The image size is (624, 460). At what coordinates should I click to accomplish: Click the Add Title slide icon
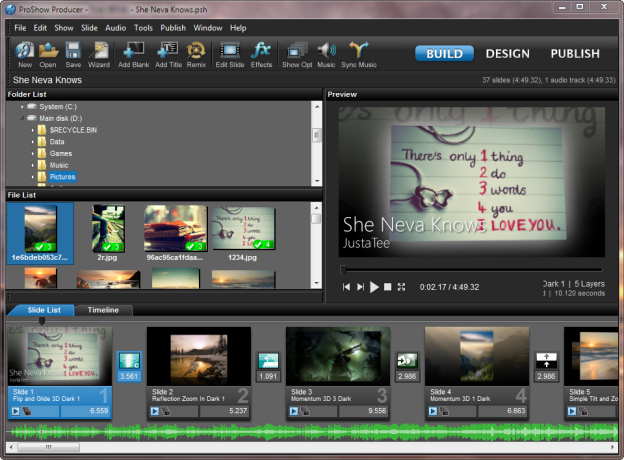pos(167,52)
